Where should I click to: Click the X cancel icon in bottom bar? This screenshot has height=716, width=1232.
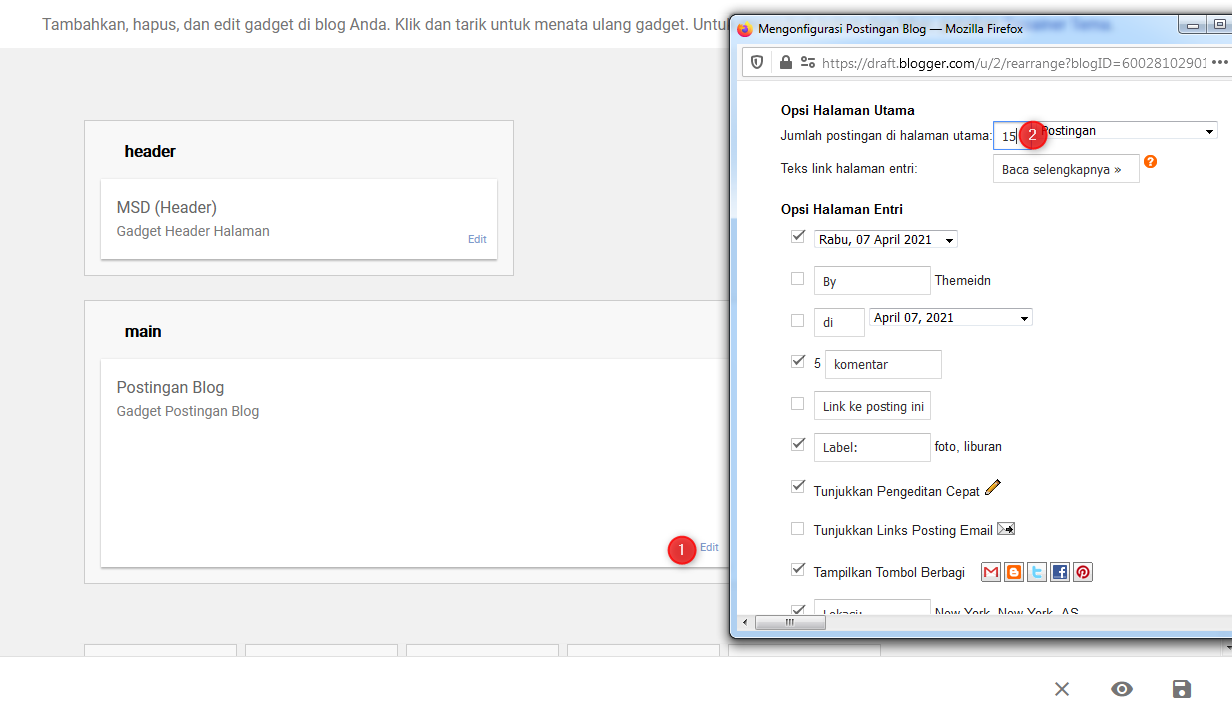1062,689
